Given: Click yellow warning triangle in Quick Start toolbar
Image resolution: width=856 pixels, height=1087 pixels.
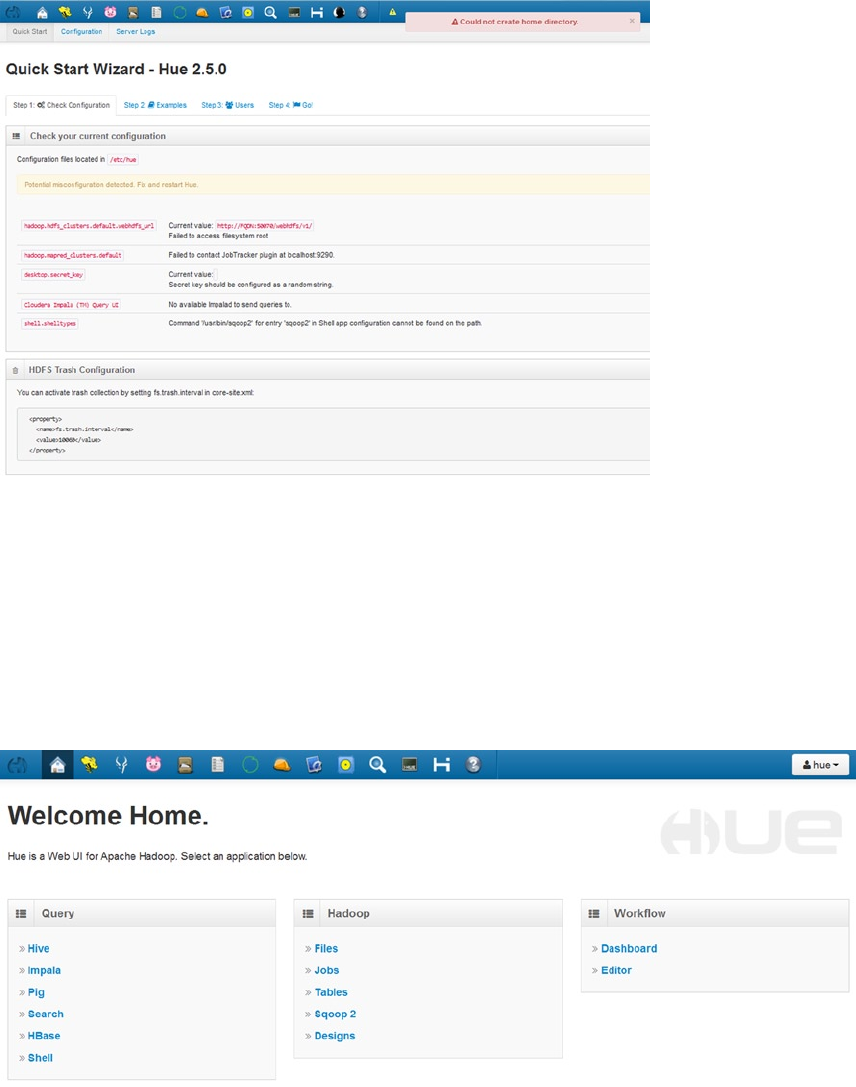Looking at the screenshot, I should coord(392,12).
